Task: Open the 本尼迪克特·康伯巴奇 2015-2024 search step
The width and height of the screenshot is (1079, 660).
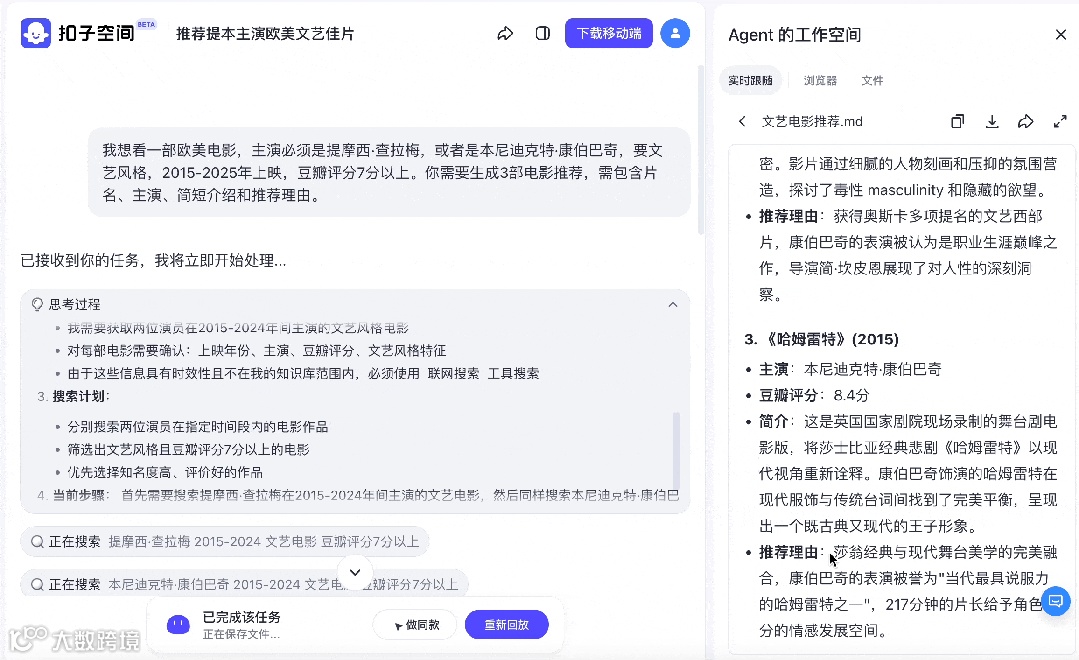Action: (244, 584)
